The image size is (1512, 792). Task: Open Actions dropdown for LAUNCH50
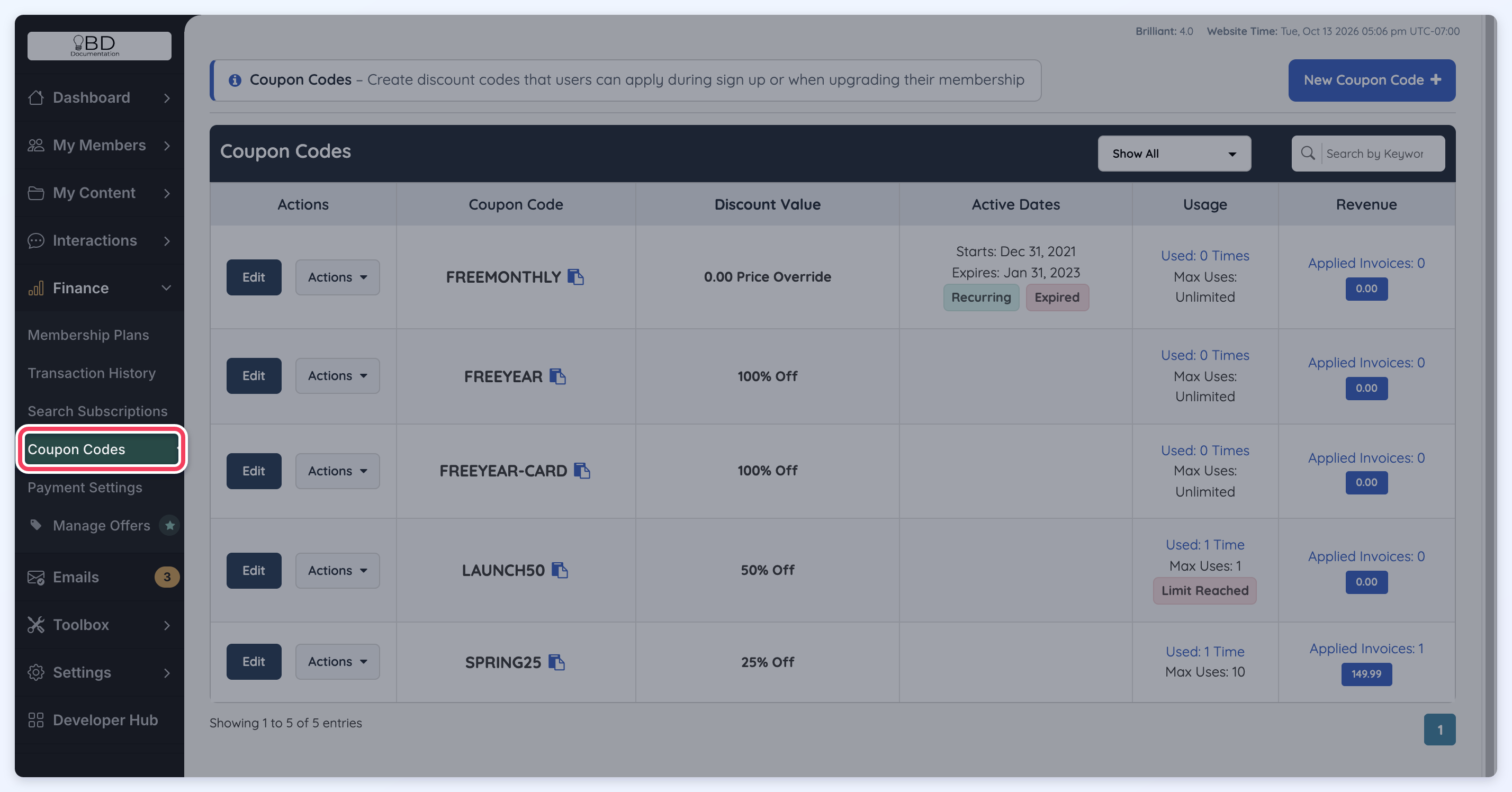338,570
